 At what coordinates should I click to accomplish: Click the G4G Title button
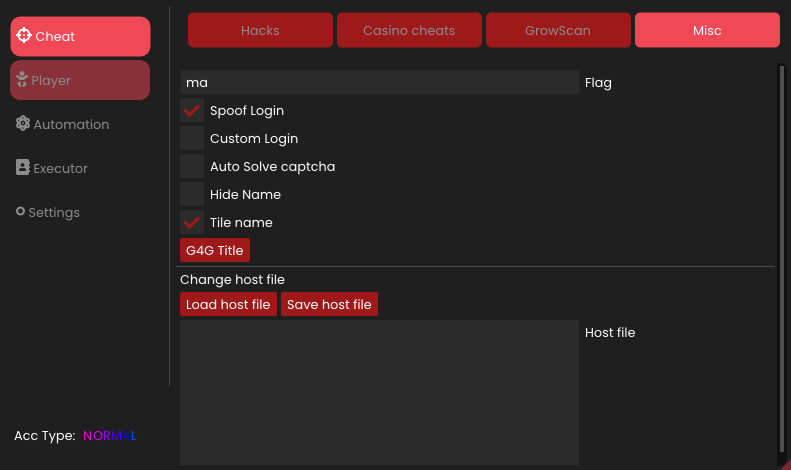(215, 250)
